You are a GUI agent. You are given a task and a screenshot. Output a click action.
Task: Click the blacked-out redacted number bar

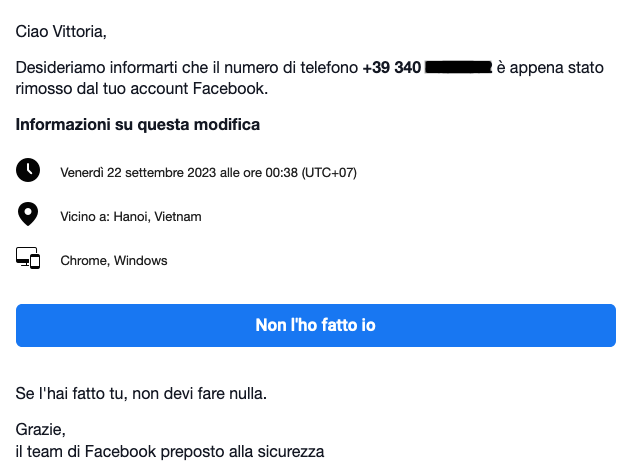pyautogui.click(x=458, y=67)
